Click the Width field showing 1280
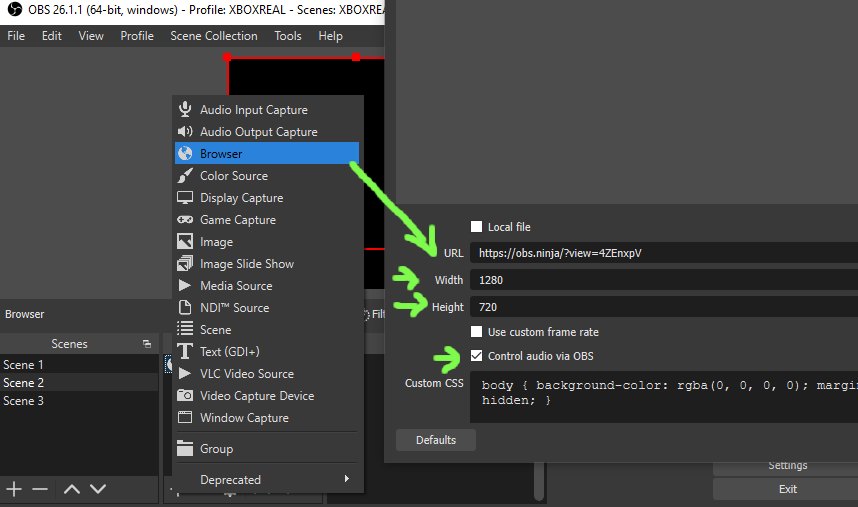Screen dimensions: 858x507 pyautogui.click(x=664, y=279)
